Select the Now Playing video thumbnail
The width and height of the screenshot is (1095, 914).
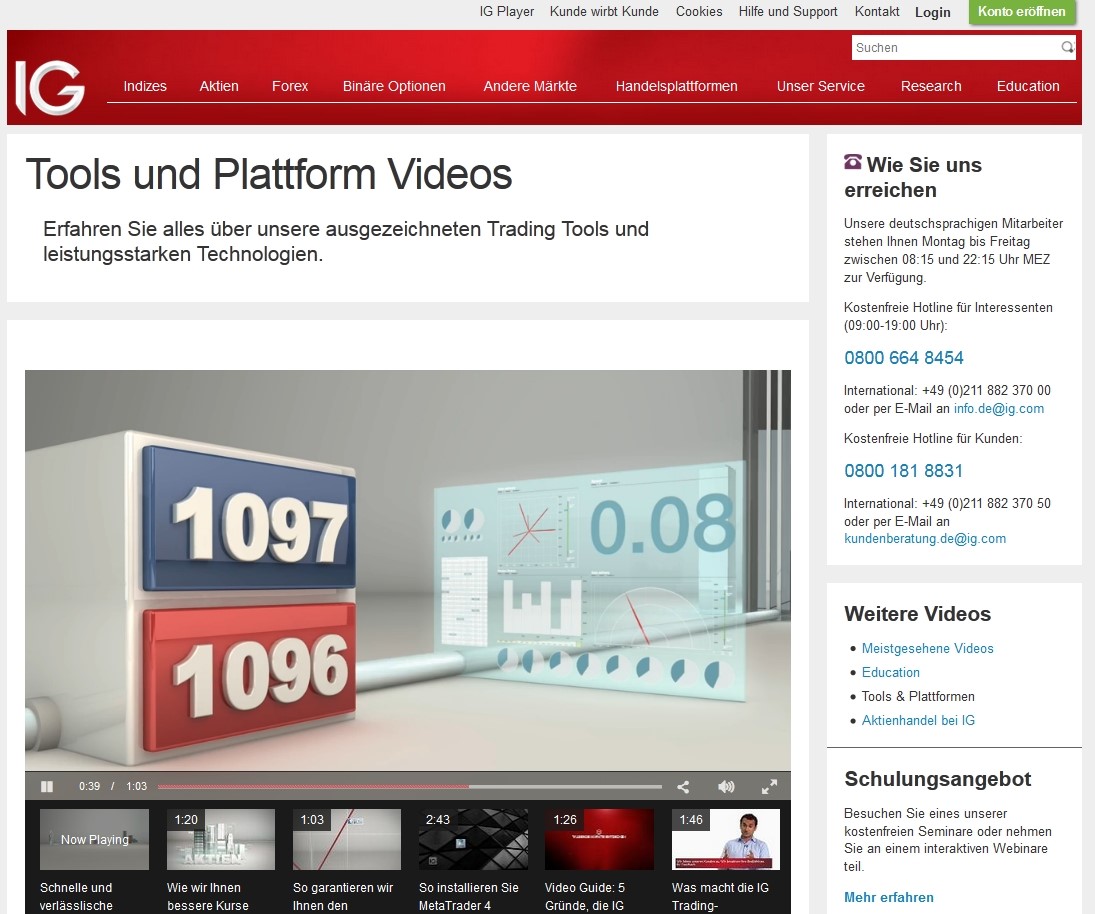point(94,839)
